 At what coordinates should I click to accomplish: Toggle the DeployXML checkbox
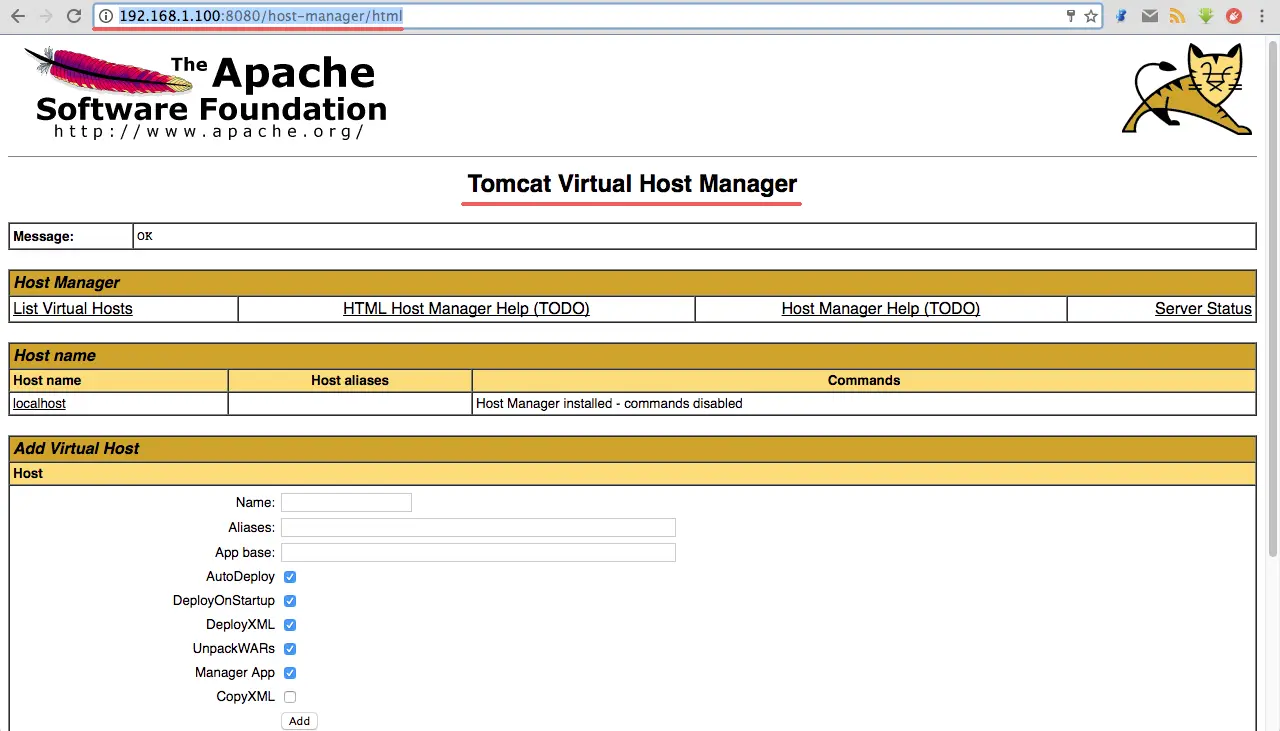coord(290,625)
